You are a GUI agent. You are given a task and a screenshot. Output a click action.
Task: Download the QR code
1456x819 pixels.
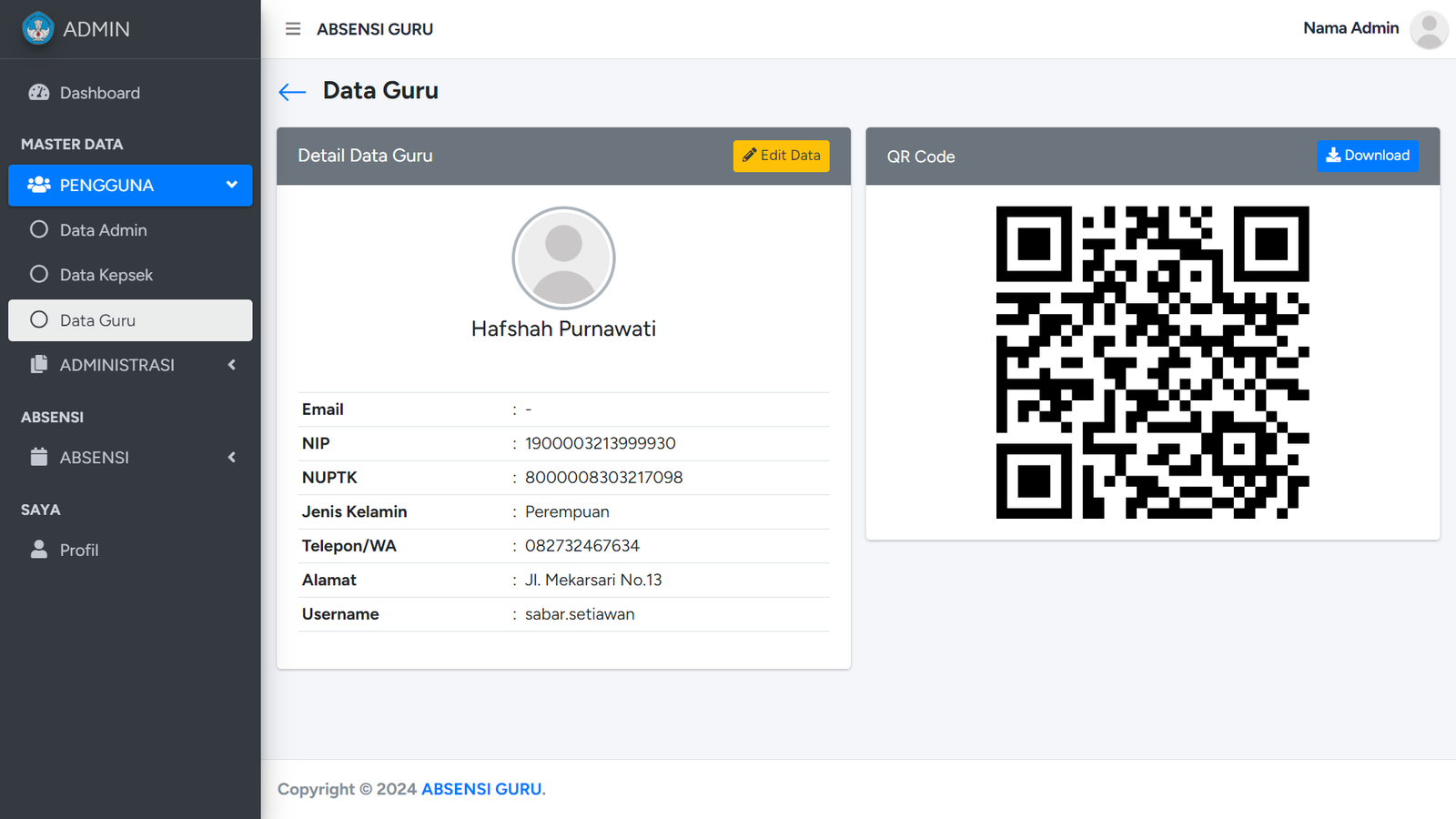(x=1367, y=156)
